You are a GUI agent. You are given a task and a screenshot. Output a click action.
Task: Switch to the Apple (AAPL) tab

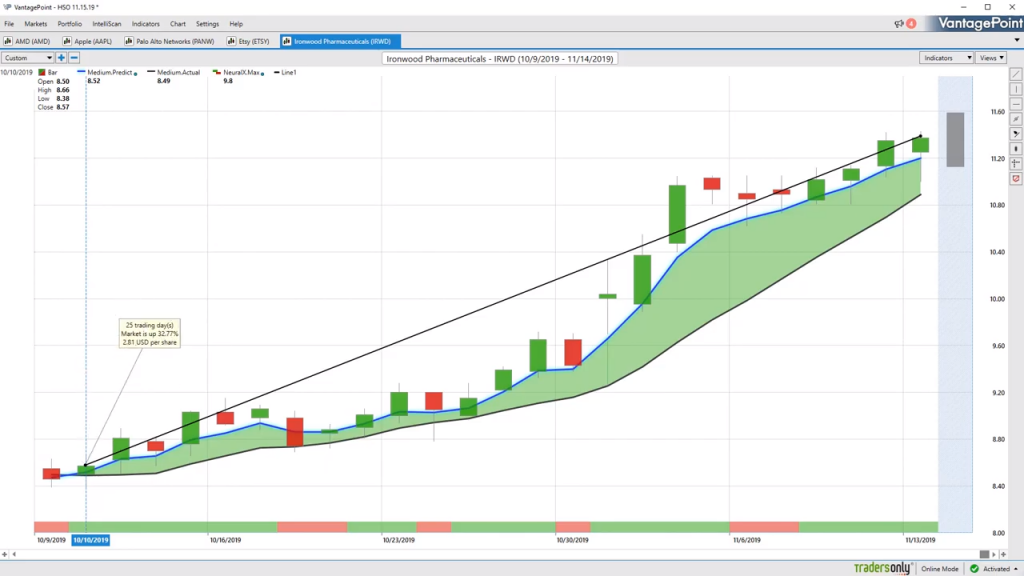pos(88,40)
